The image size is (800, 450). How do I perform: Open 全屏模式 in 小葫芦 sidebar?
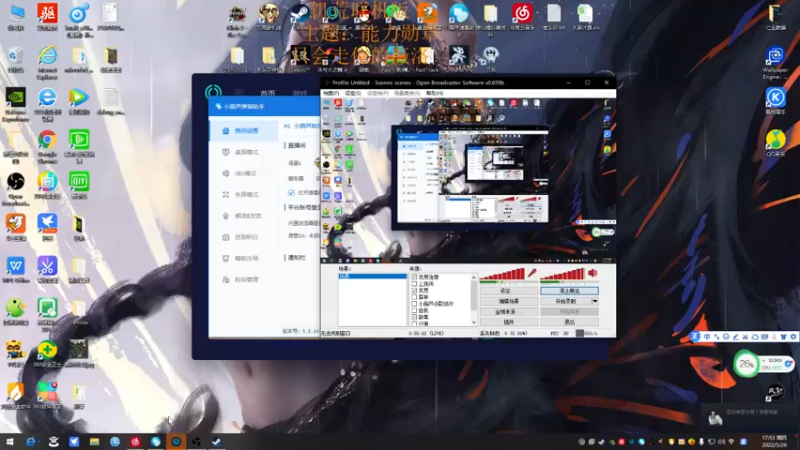click(244, 194)
